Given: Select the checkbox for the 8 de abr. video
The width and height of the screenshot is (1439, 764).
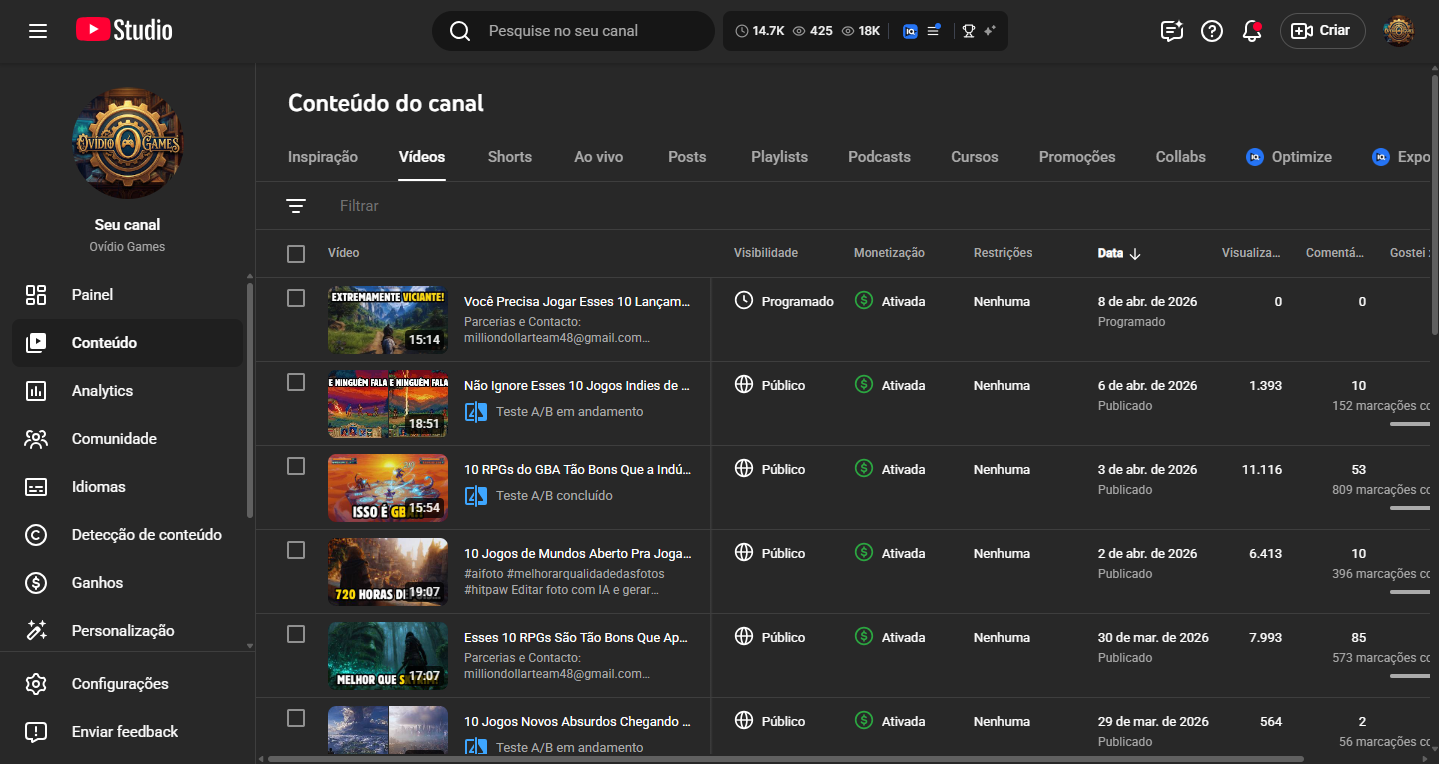Looking at the screenshot, I should [x=296, y=298].
